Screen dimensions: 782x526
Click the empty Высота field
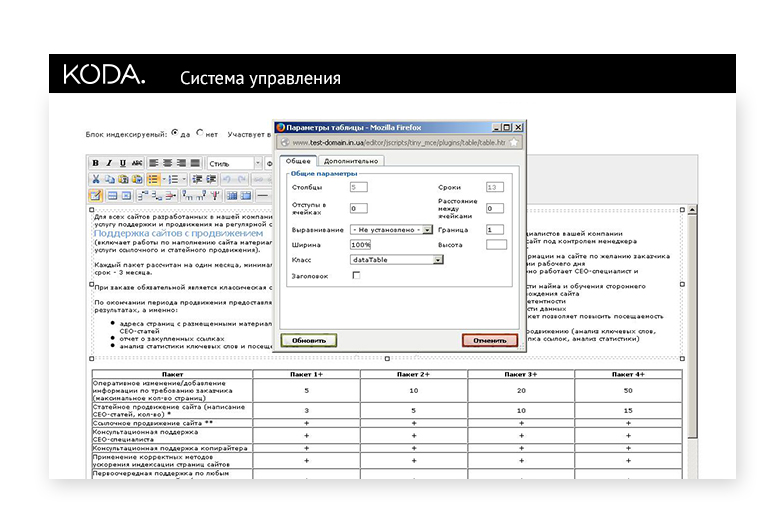click(496, 245)
